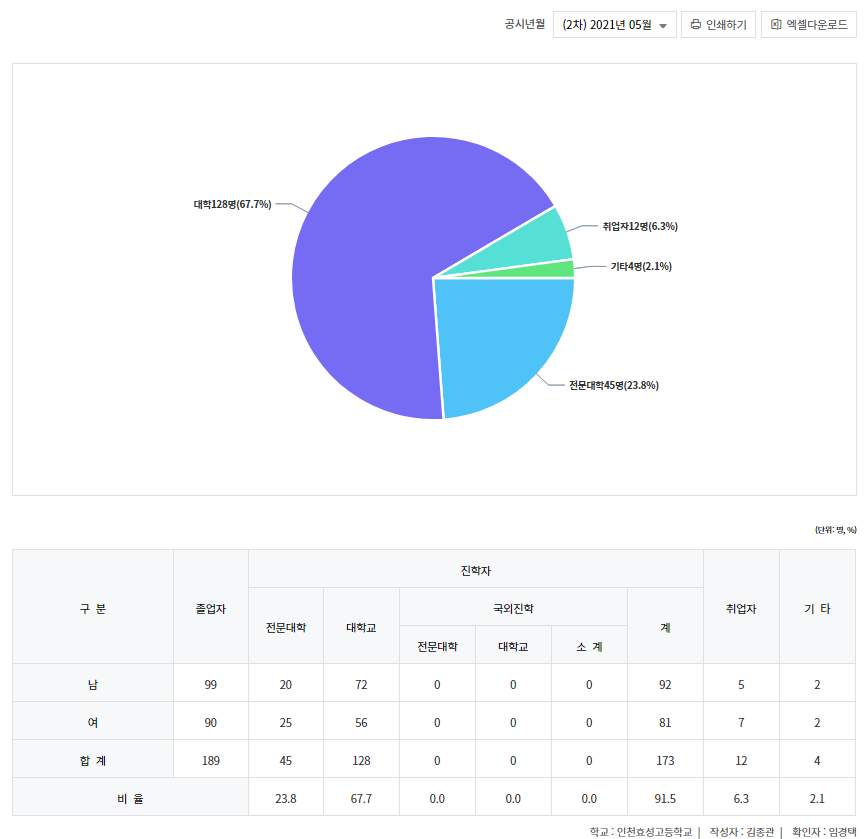
Task: Click the 합 계 row label
Action: pyautogui.click(x=93, y=759)
